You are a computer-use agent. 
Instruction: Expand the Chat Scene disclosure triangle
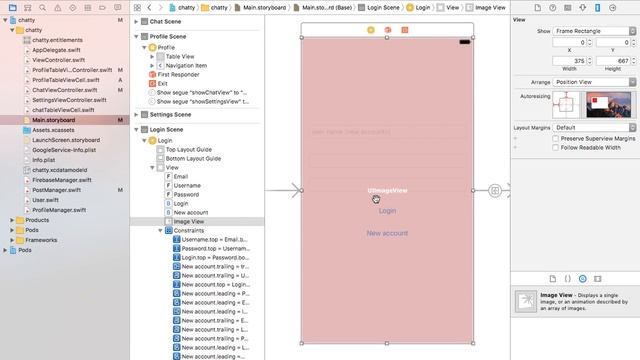point(136,22)
